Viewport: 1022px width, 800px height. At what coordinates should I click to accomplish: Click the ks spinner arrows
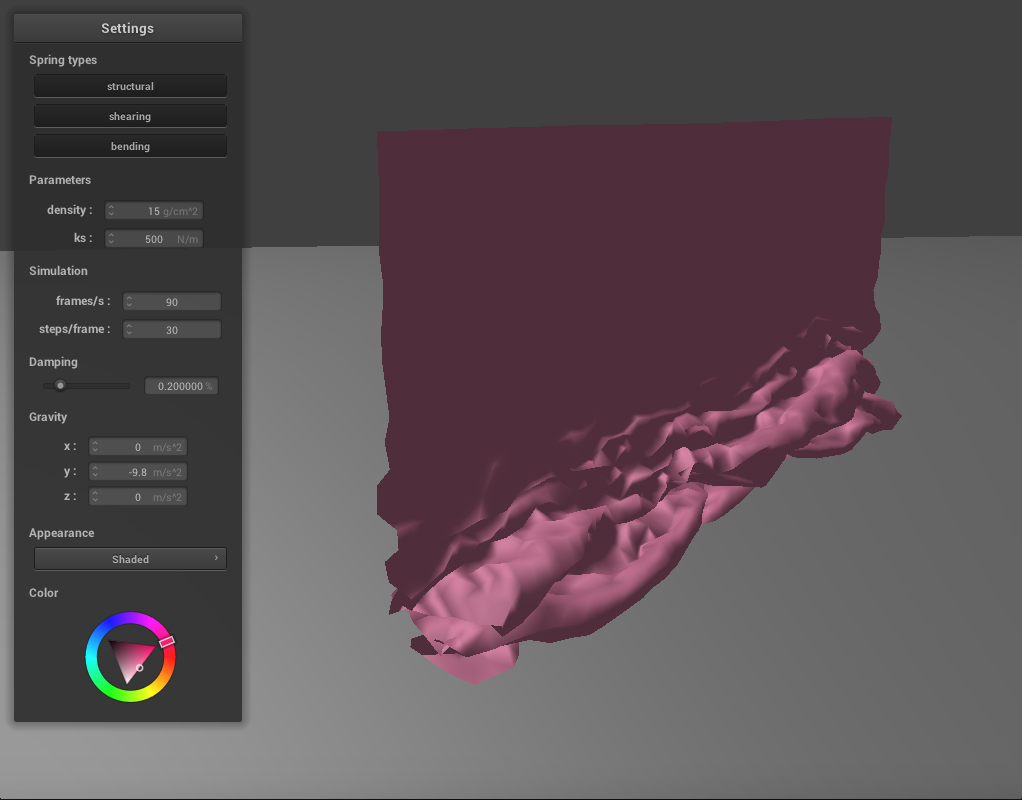pyautogui.click(x=111, y=239)
